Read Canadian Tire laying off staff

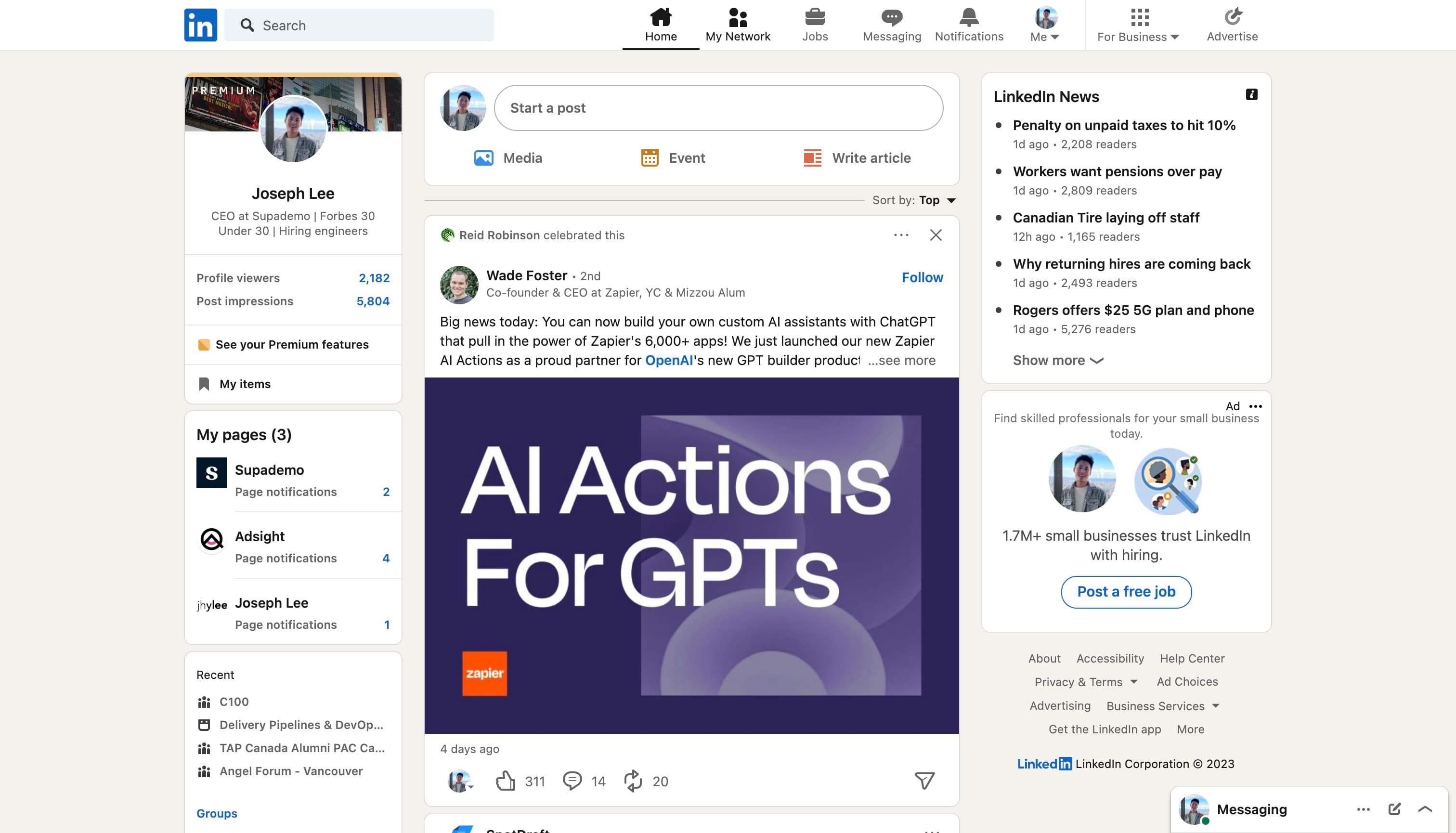(1106, 218)
